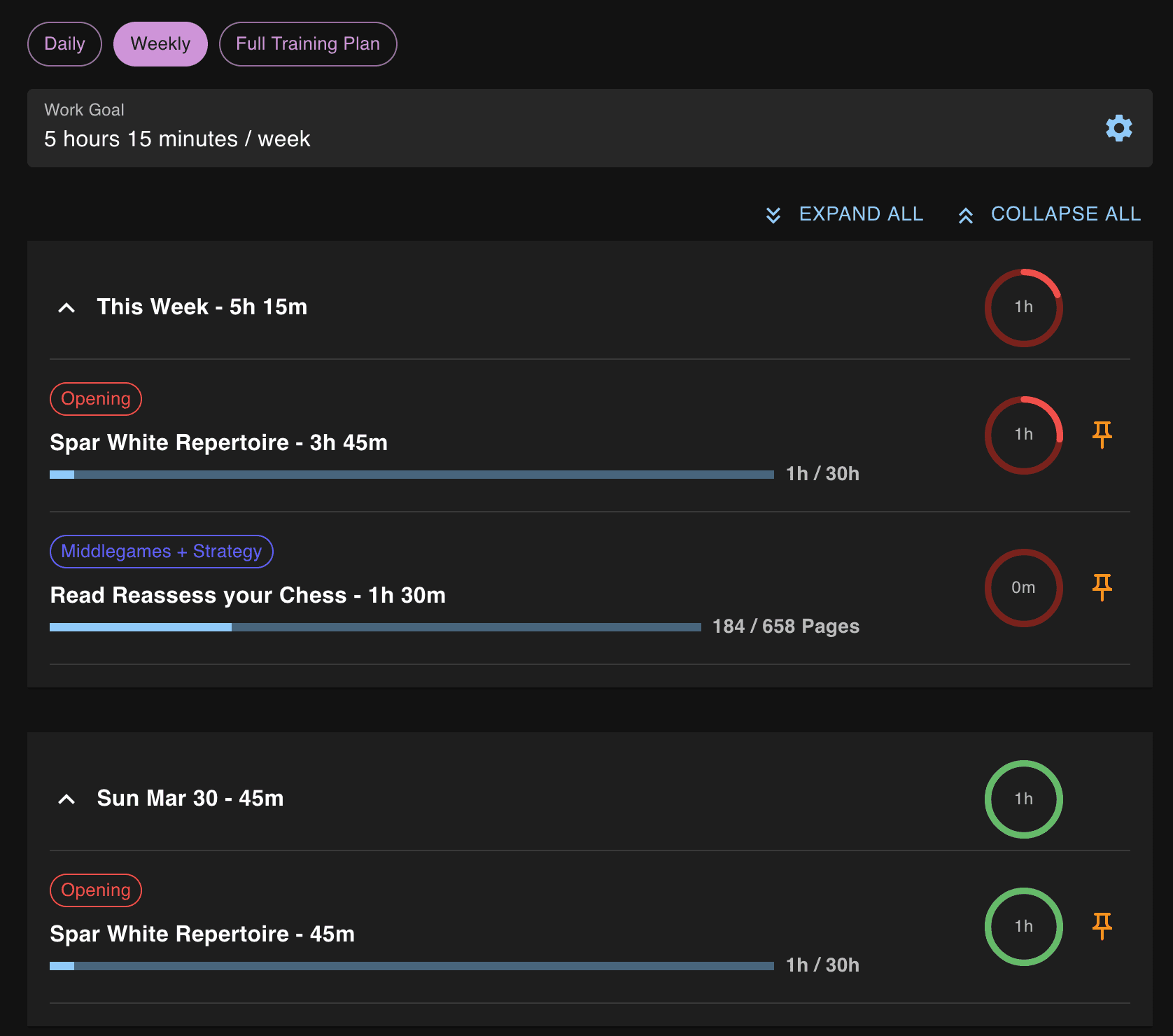This screenshot has width=1173, height=1036.
Task: Open 'Spar White Repertoire - 45m' task
Action: click(202, 934)
